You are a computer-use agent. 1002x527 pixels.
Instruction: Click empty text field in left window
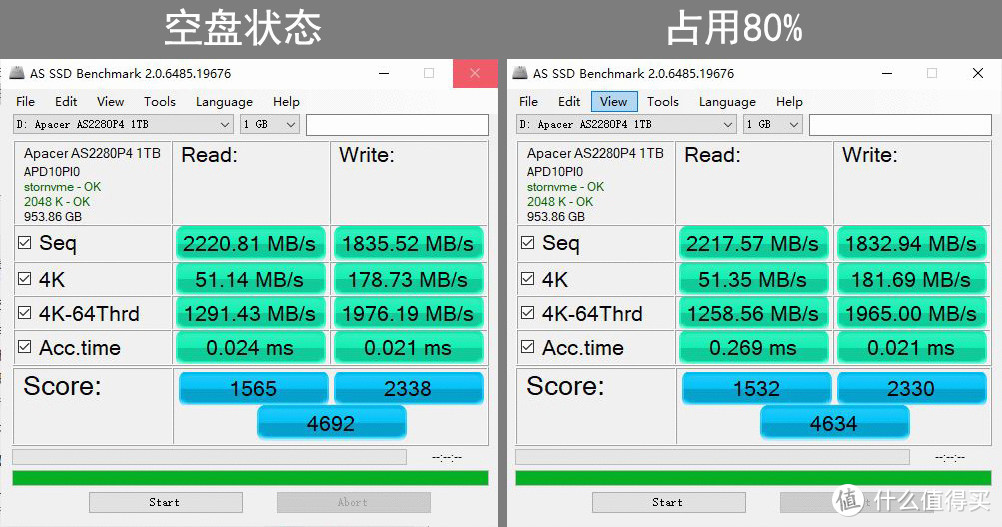pos(397,125)
